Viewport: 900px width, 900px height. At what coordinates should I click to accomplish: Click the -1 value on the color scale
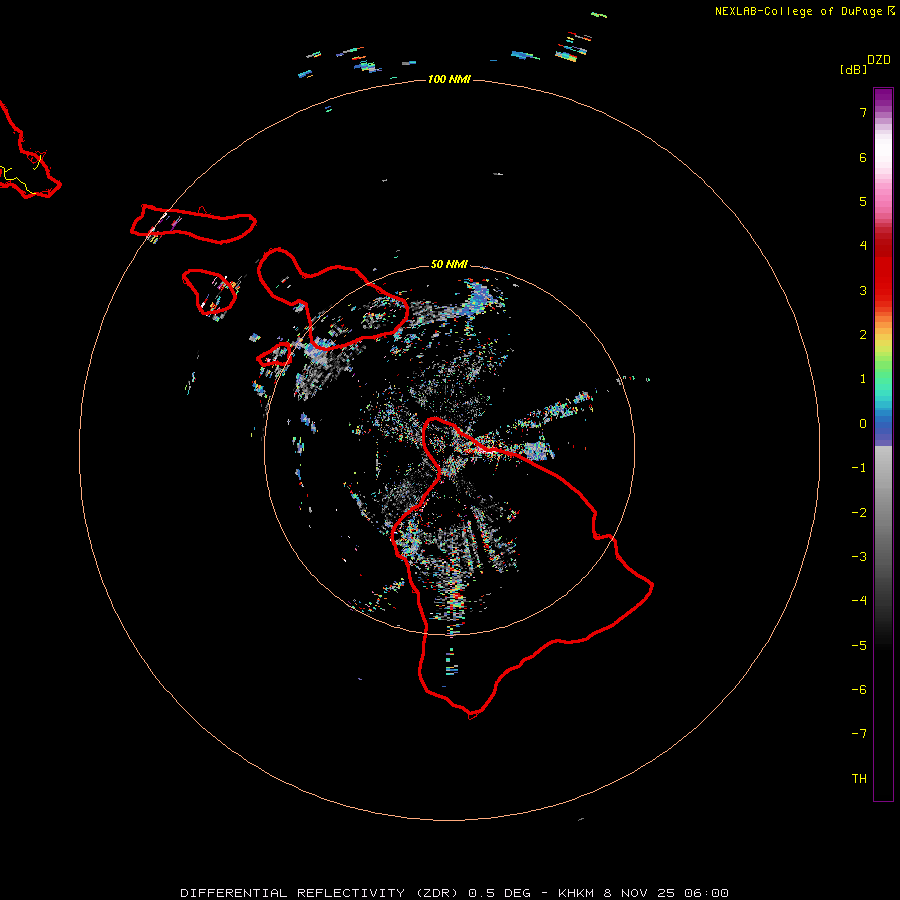(859, 468)
